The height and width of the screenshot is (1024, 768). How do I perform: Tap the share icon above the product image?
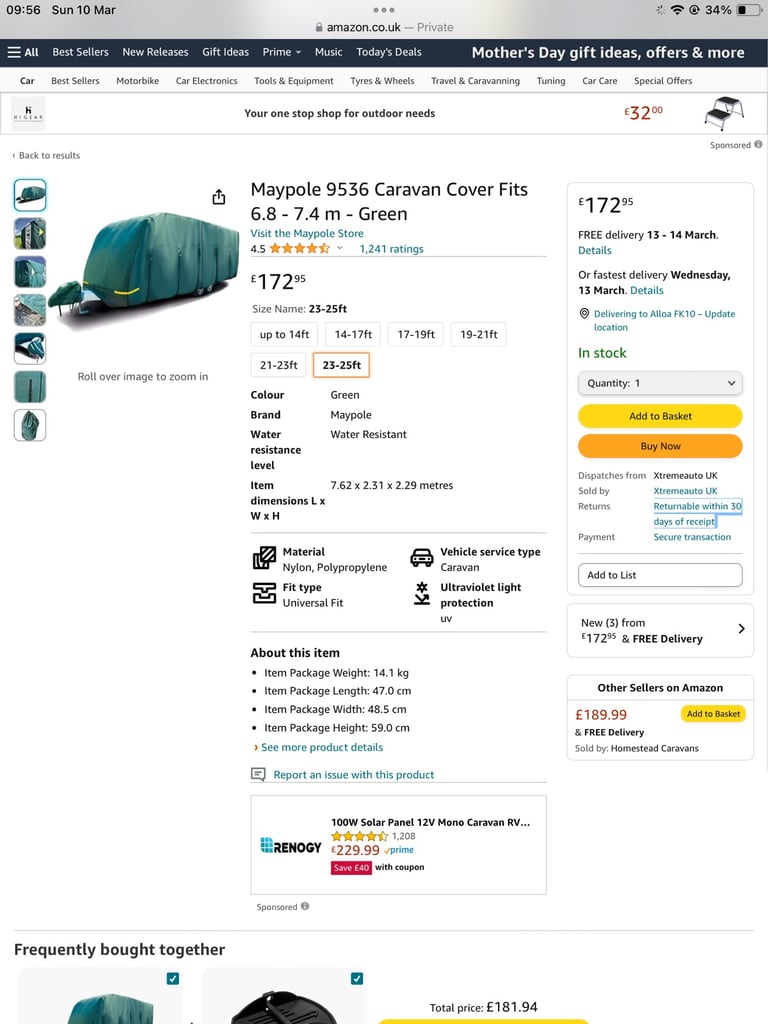pos(218,197)
